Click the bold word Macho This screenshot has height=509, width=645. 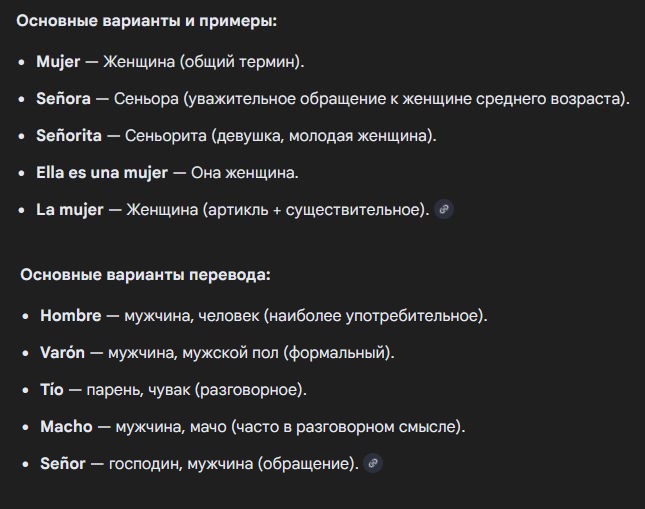(x=66, y=427)
